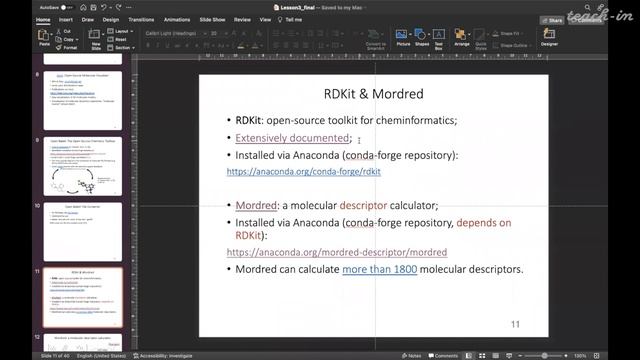Open the Section dropdown
The height and width of the screenshot is (360, 640).
(121, 48)
